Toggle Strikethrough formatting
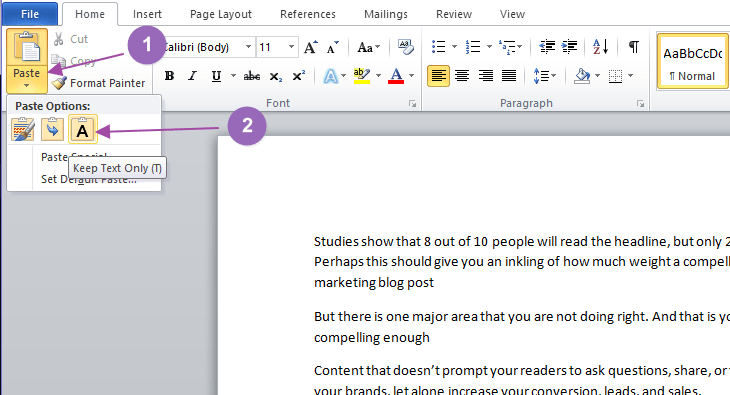This screenshot has height=395, width=730. [251, 76]
